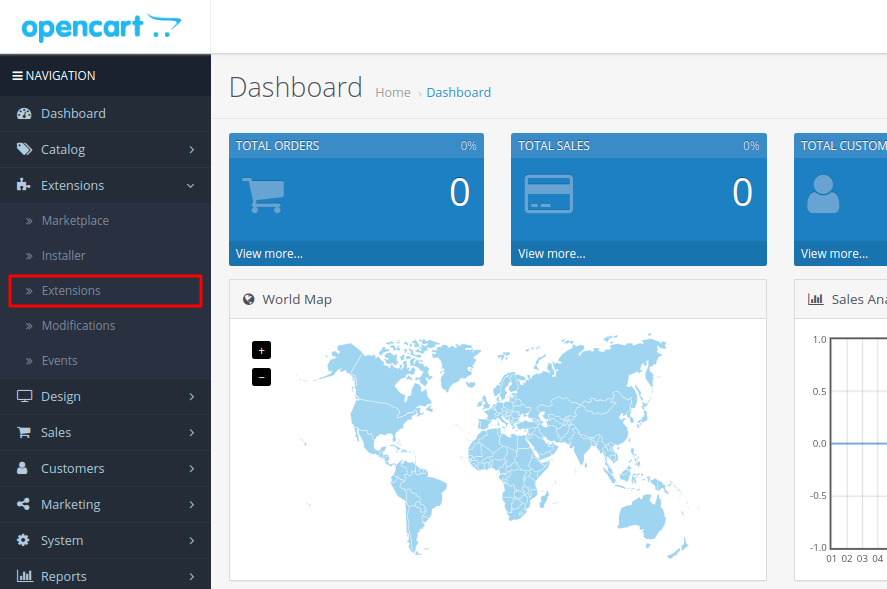Open Dashboard in the navigation sidebar
This screenshot has width=887, height=589.
click(105, 114)
